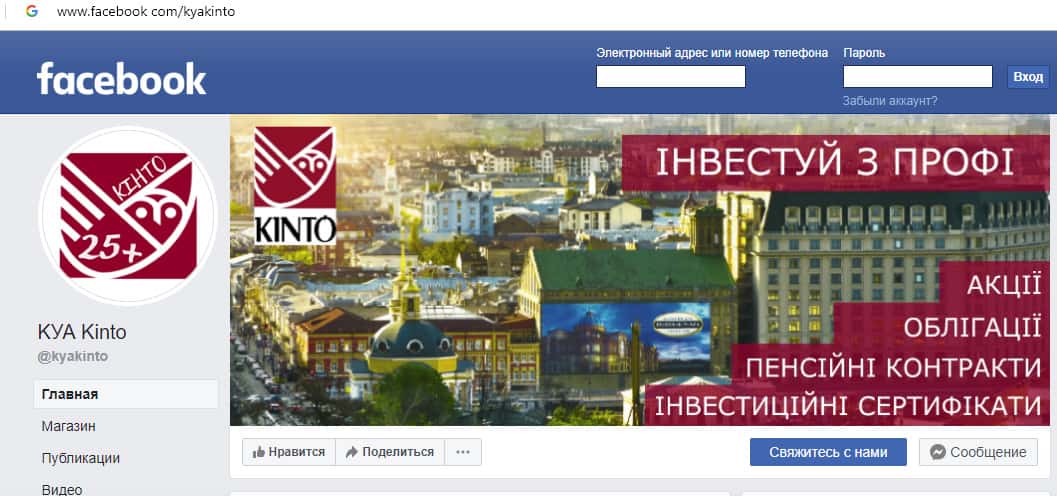Click the KINTO logo on cover photo
This screenshot has height=496, width=1057.
[295, 185]
